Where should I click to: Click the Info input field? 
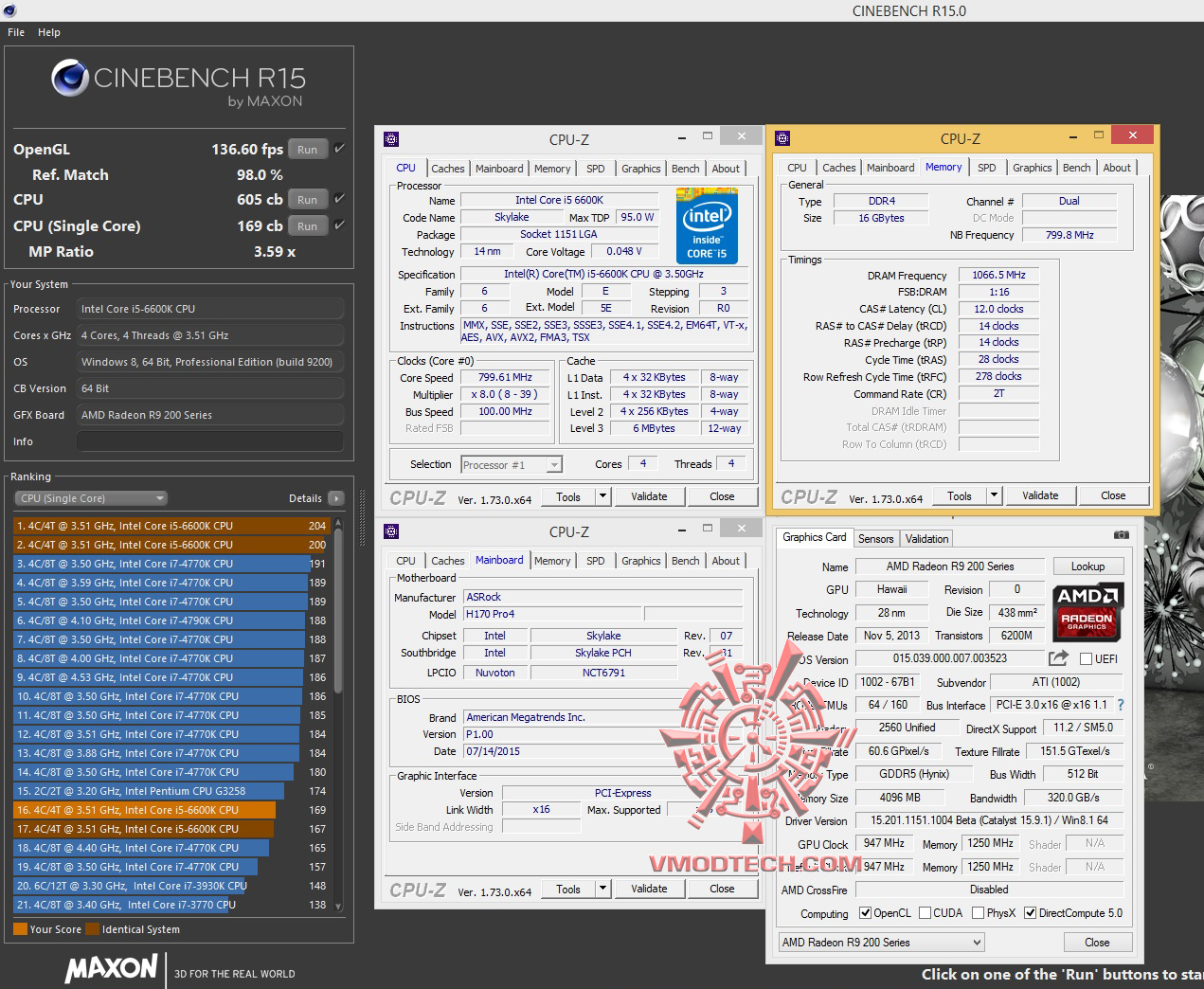click(210, 441)
